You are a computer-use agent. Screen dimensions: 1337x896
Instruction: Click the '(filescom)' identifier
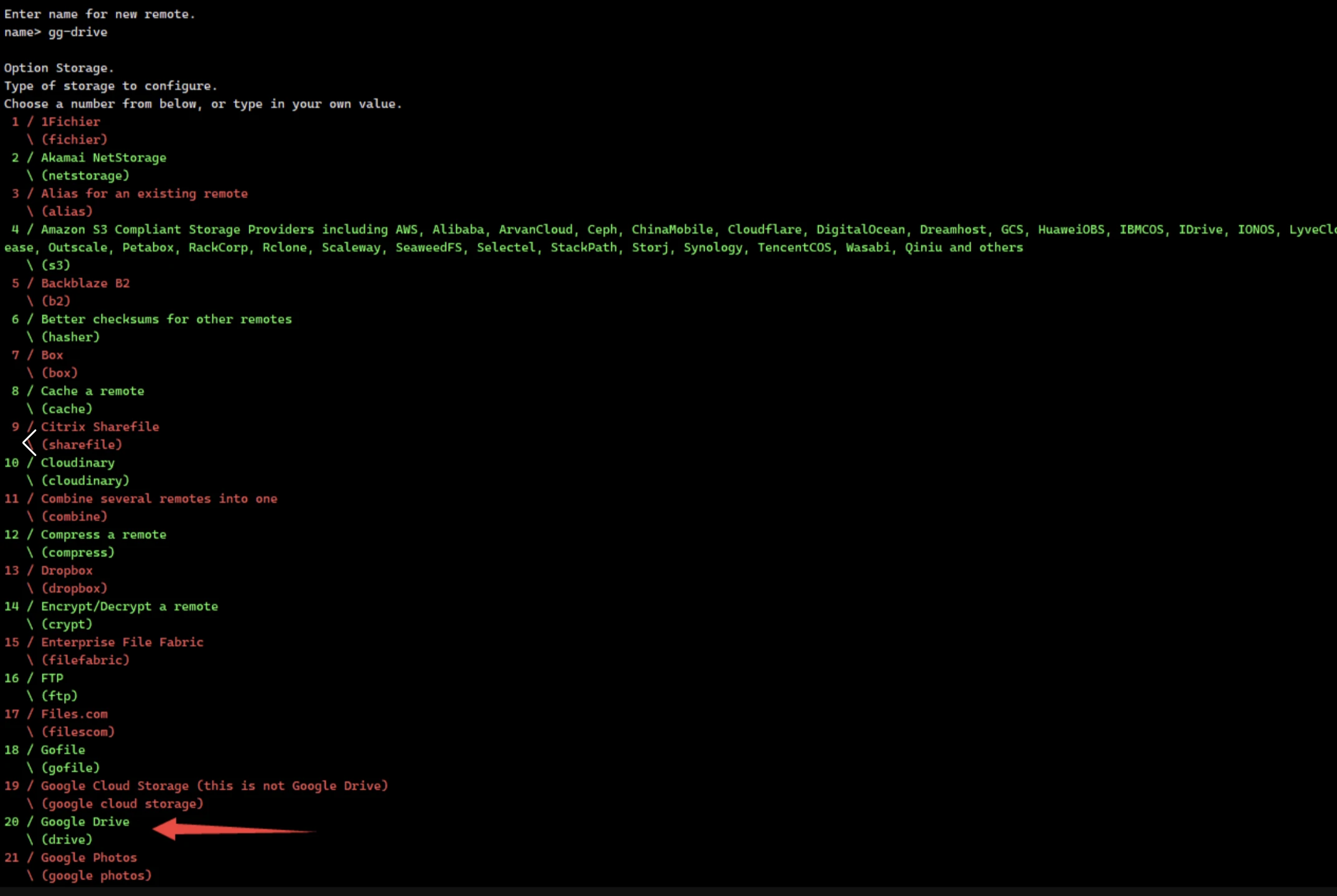tap(78, 732)
